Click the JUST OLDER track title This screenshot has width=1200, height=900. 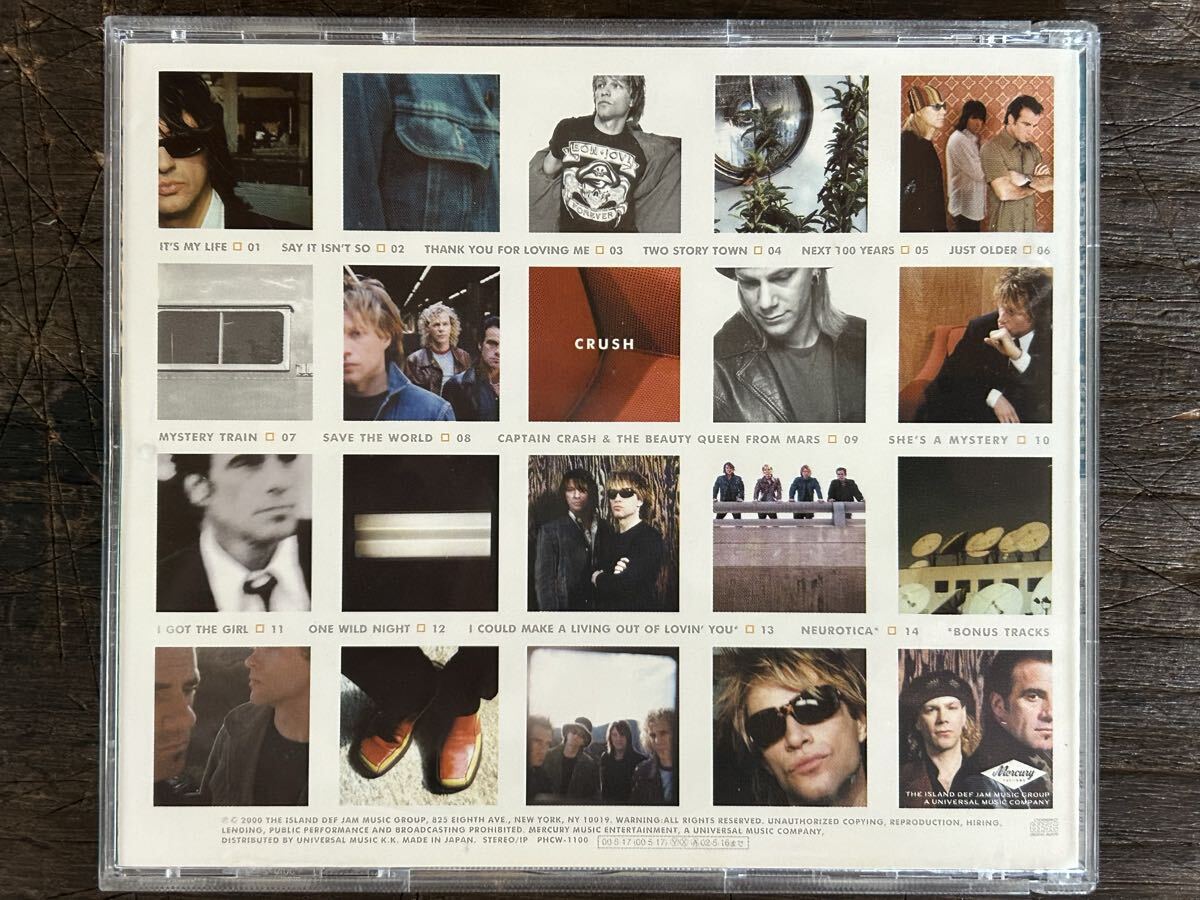pyautogui.click(x=983, y=249)
